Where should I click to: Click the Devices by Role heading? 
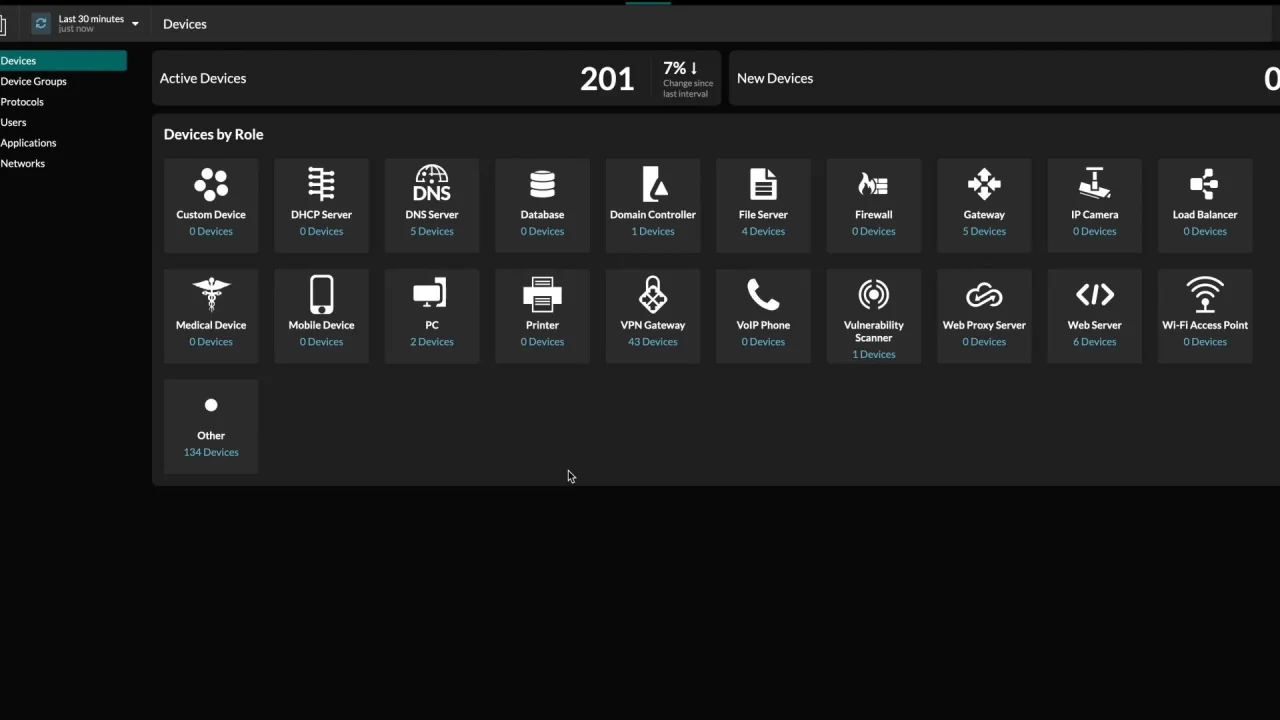pos(214,134)
